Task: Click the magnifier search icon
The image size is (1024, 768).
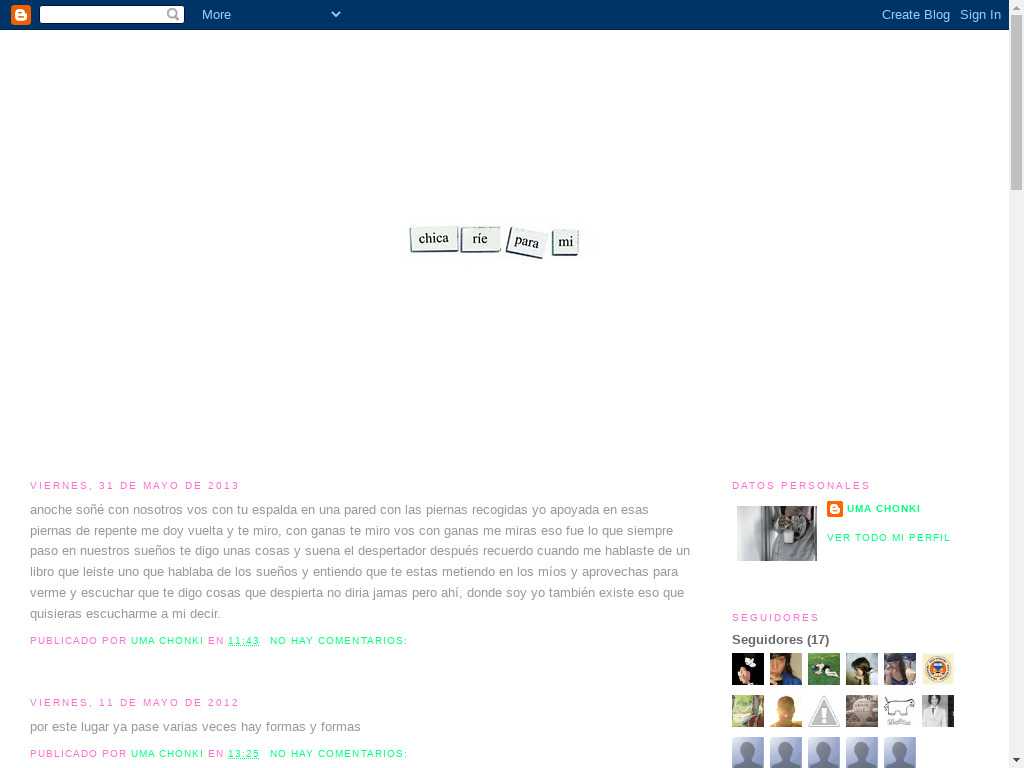Action: pyautogui.click(x=173, y=14)
